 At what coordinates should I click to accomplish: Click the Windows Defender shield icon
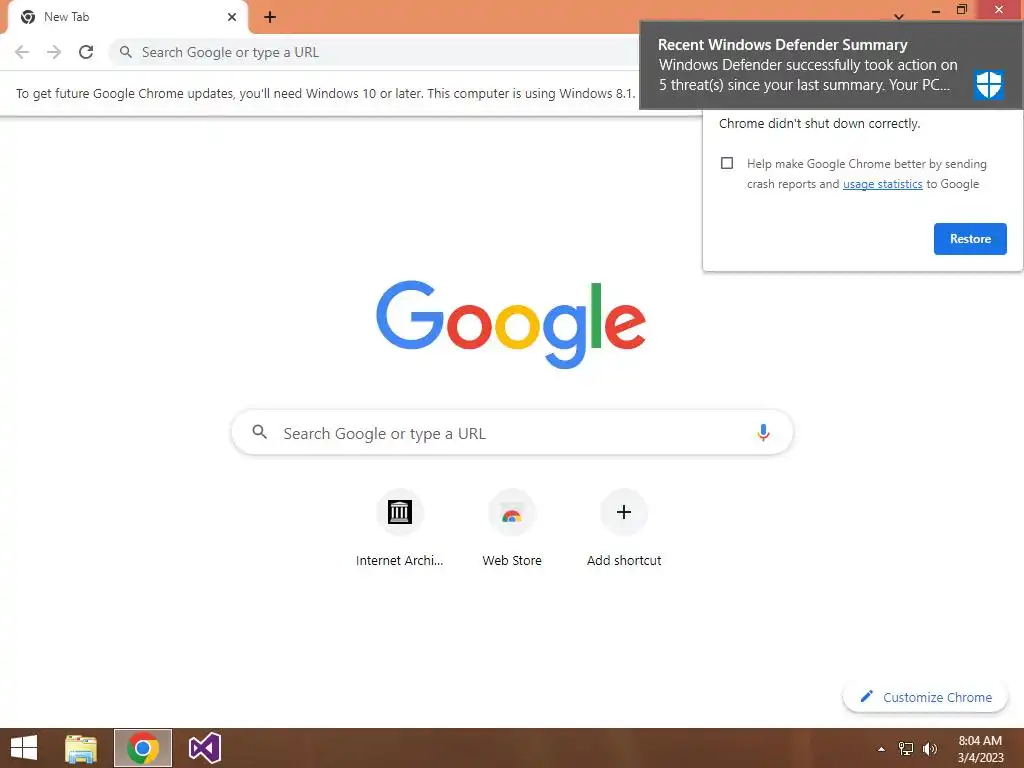(x=989, y=84)
